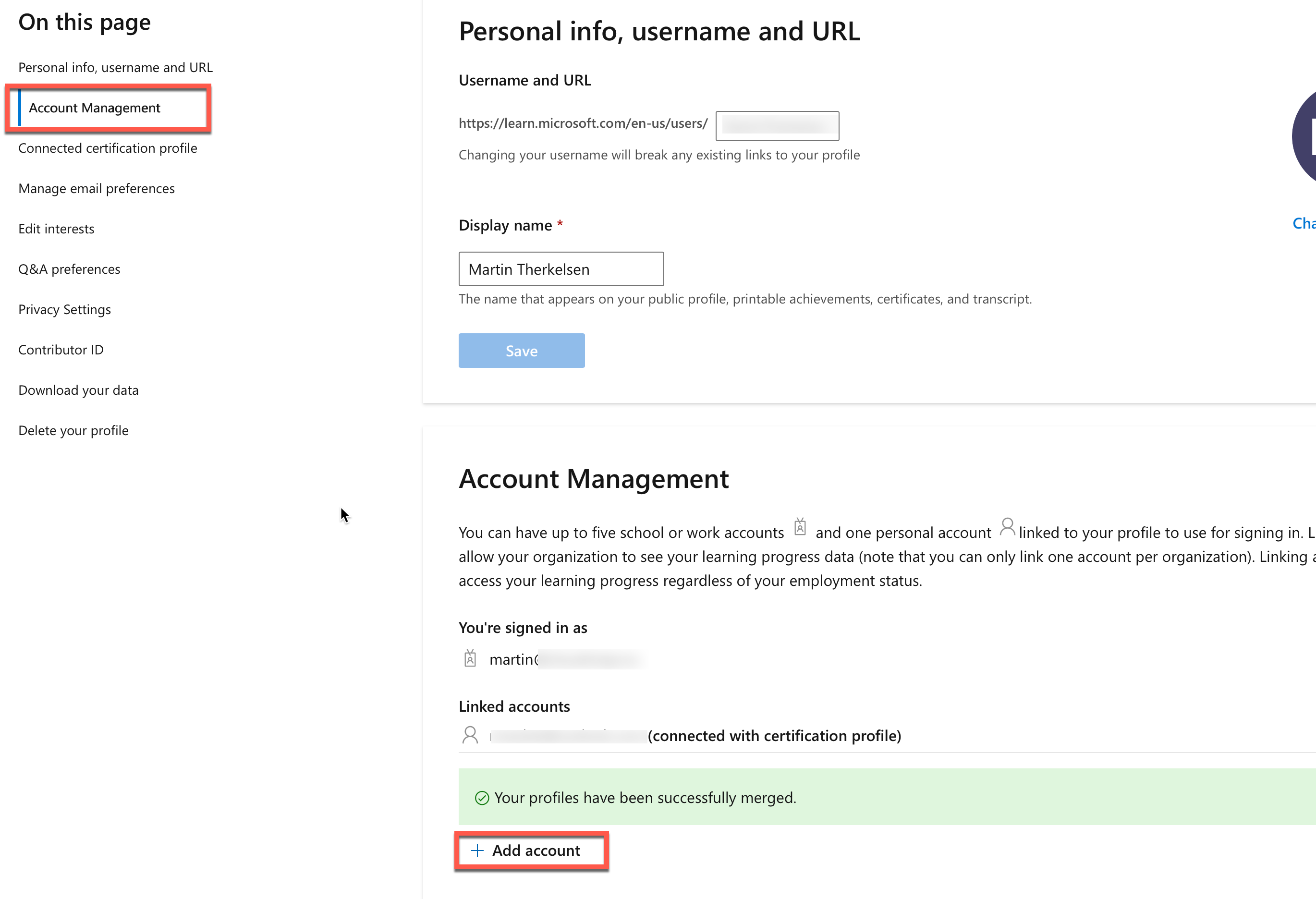1316x899 pixels.
Task: Jump to Delete your profile section
Action: click(73, 430)
